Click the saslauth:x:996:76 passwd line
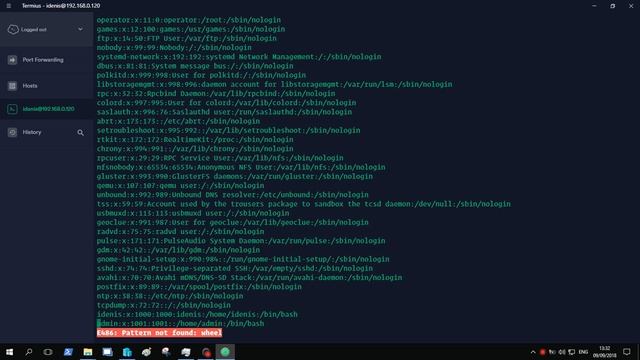Viewport: 640px width, 360px height. pos(224,112)
